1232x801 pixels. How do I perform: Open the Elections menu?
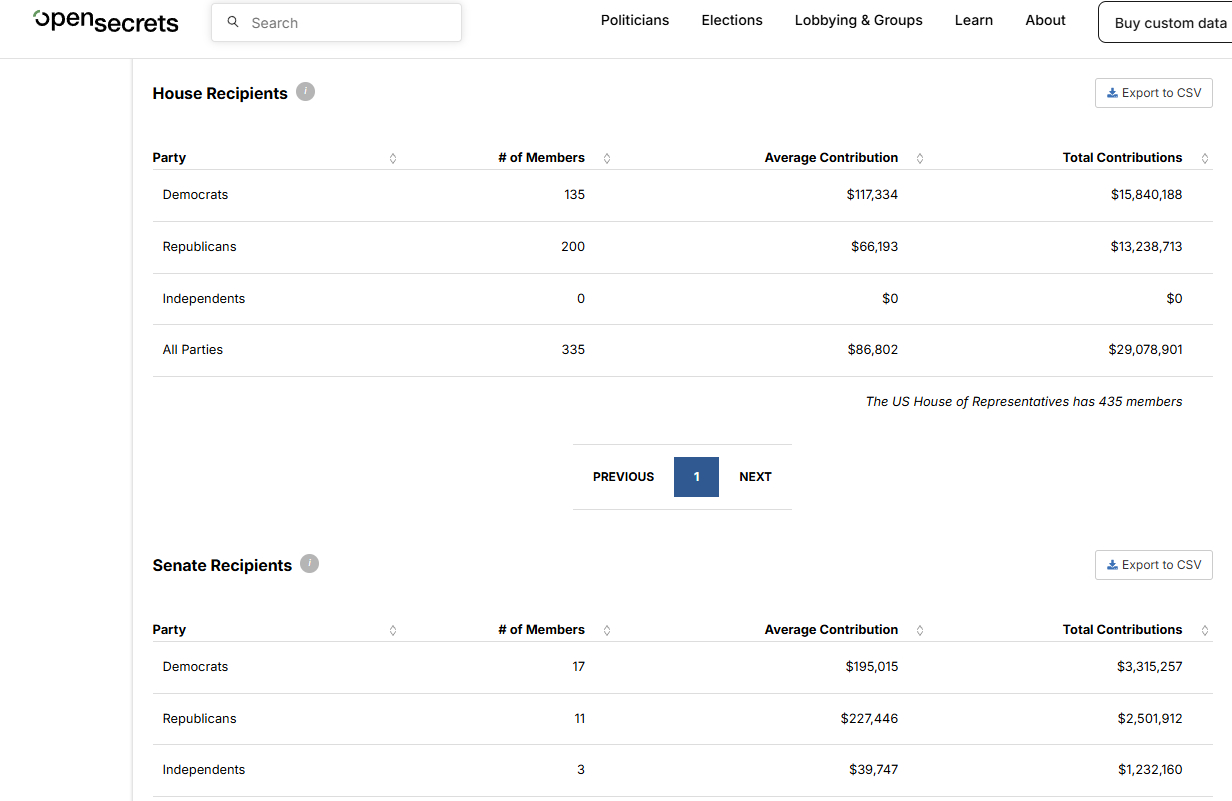click(x=732, y=20)
